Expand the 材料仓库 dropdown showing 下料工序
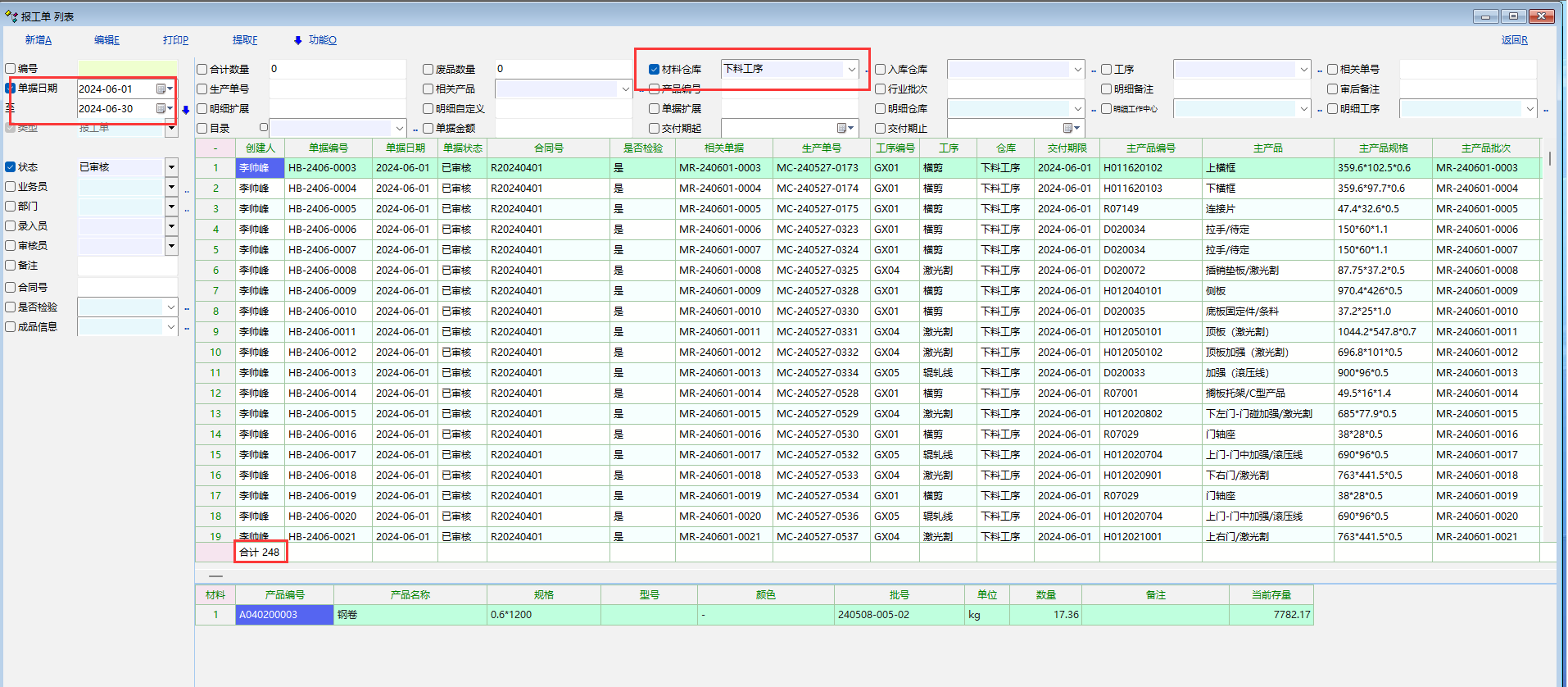1568x687 pixels. pyautogui.click(x=852, y=70)
